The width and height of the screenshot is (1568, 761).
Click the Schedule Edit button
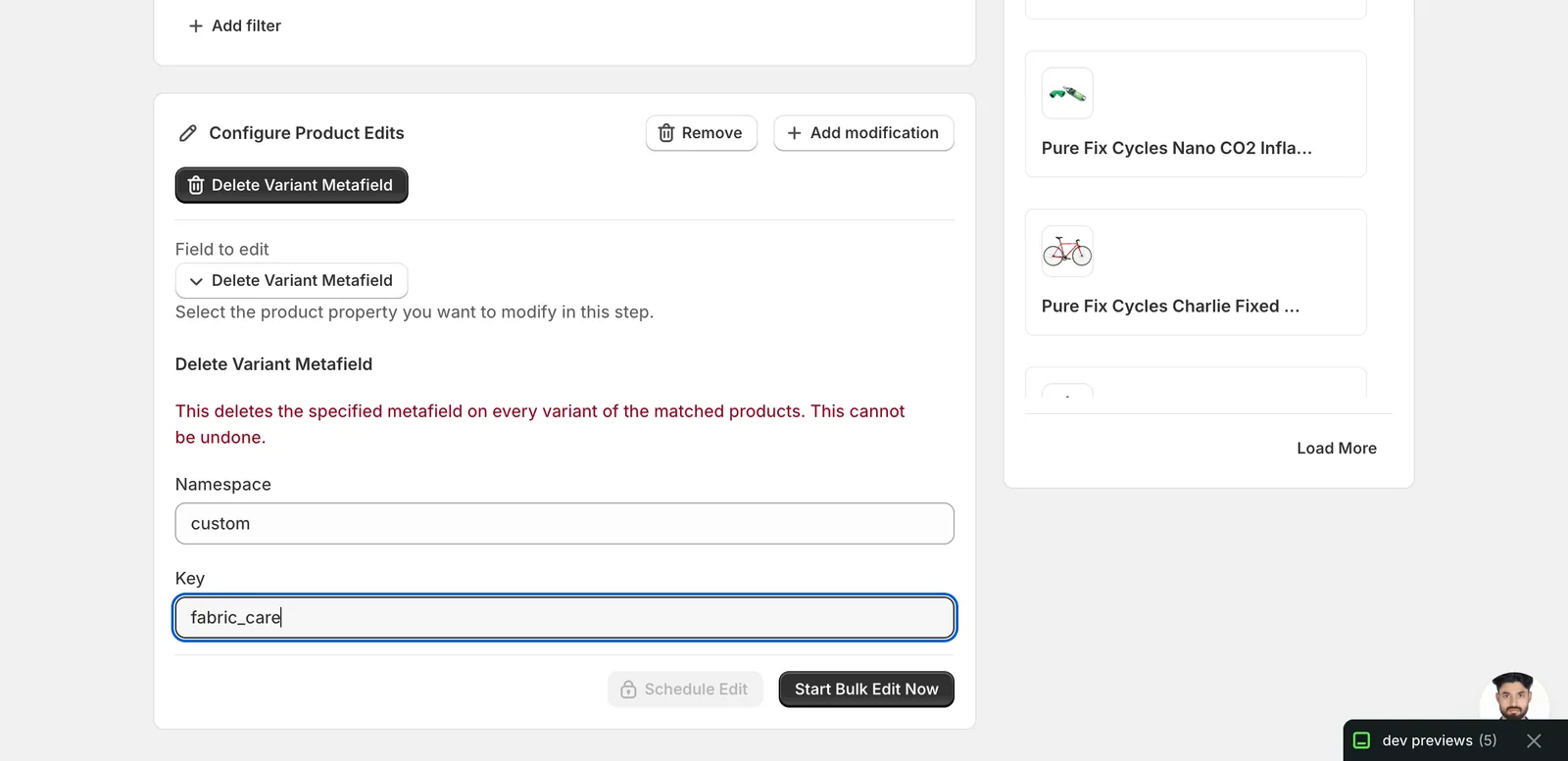click(685, 690)
